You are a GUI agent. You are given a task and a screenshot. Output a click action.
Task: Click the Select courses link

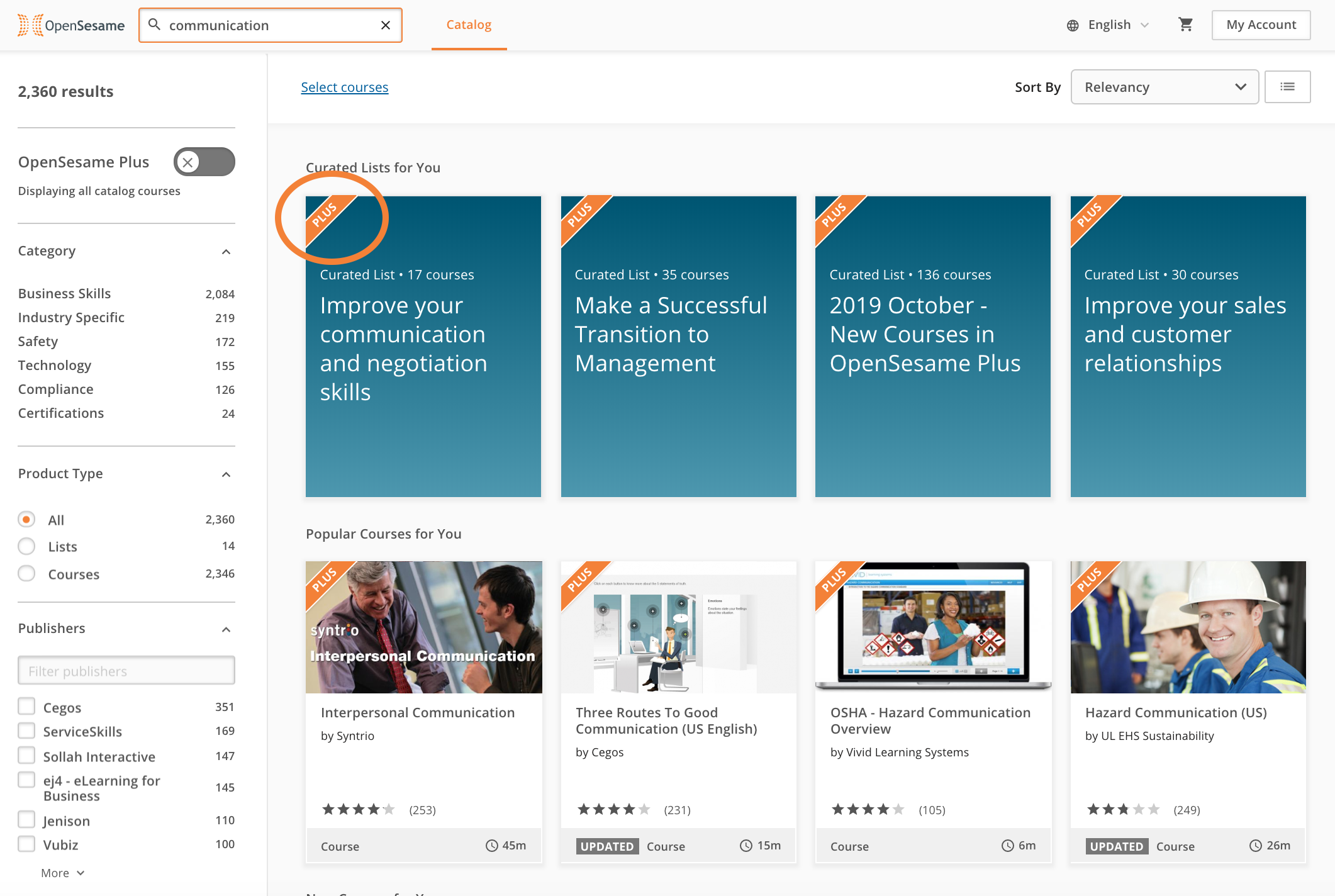(344, 87)
